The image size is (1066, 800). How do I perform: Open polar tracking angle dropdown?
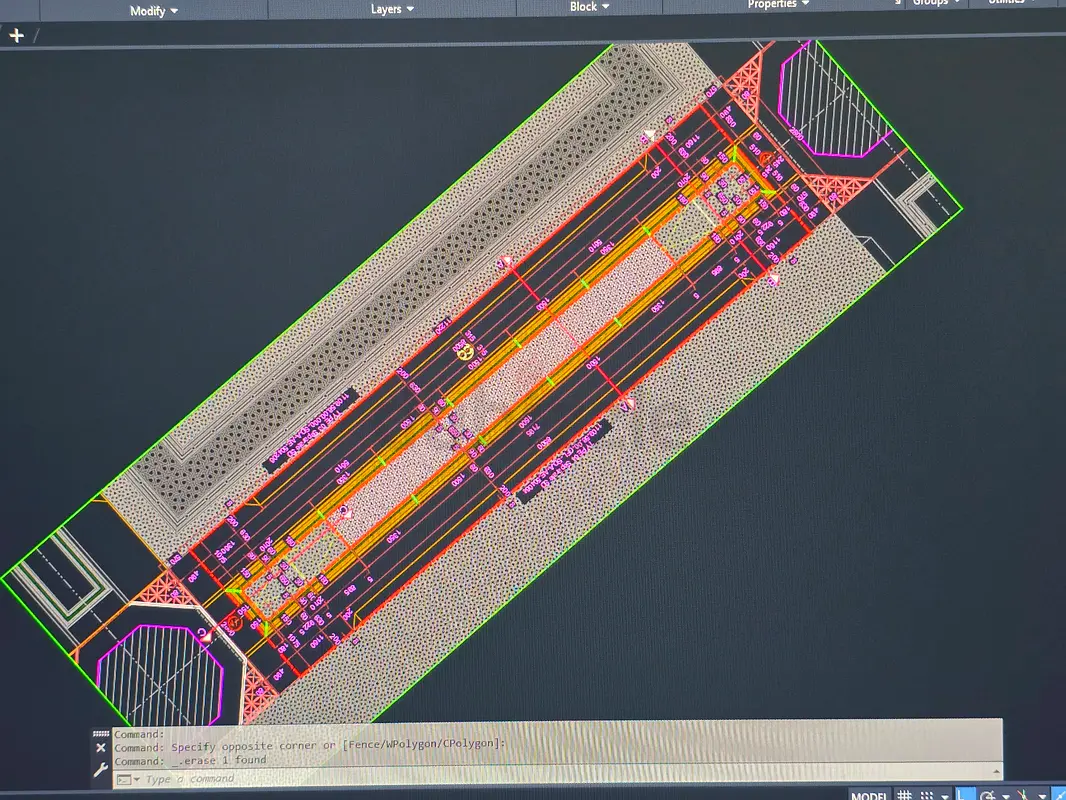point(1006,797)
